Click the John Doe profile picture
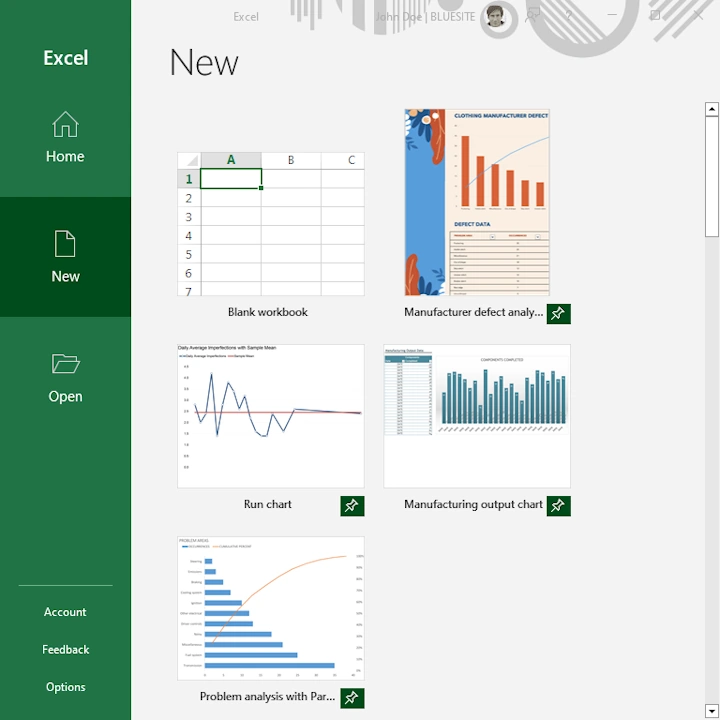 point(495,17)
